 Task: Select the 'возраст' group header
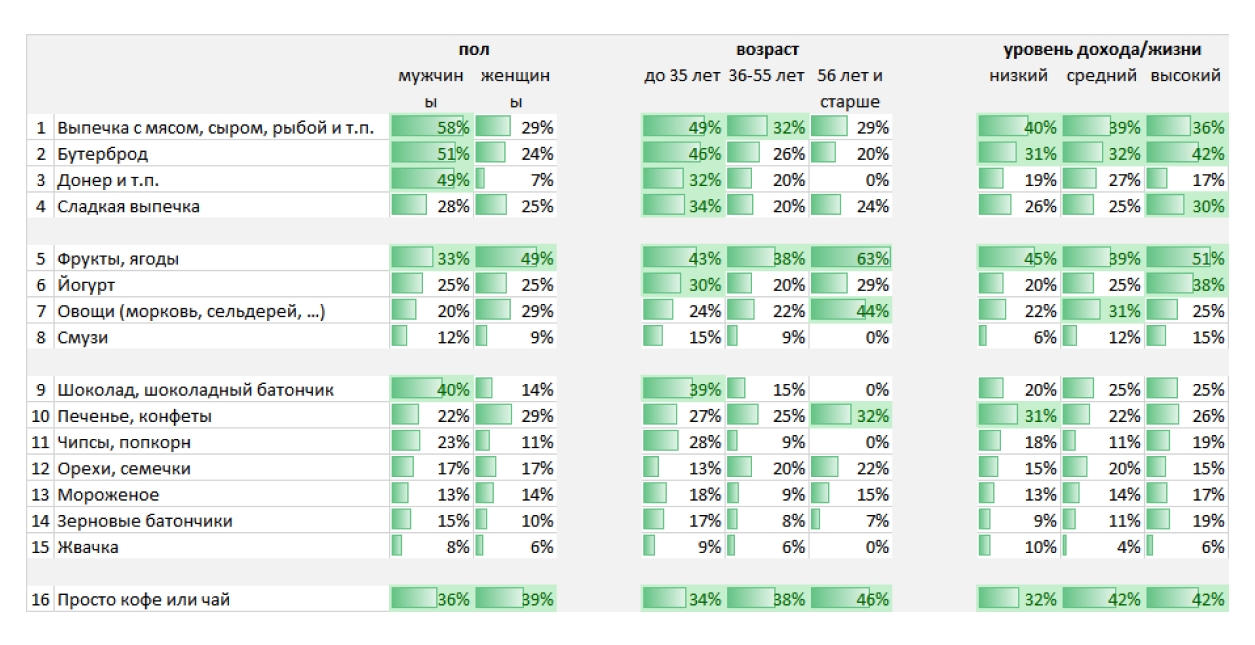click(x=767, y=50)
